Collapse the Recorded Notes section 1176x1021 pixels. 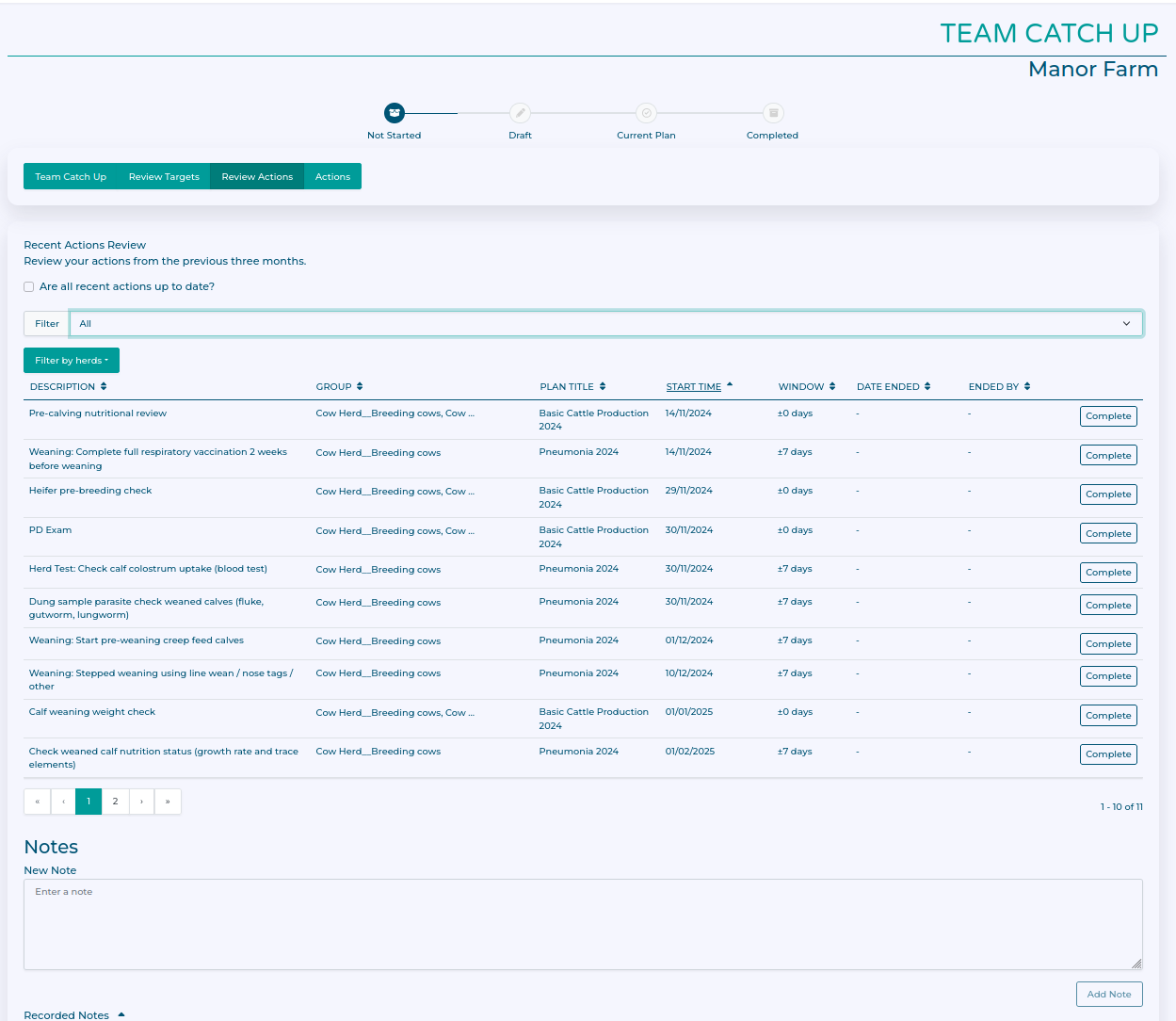coord(121,1014)
